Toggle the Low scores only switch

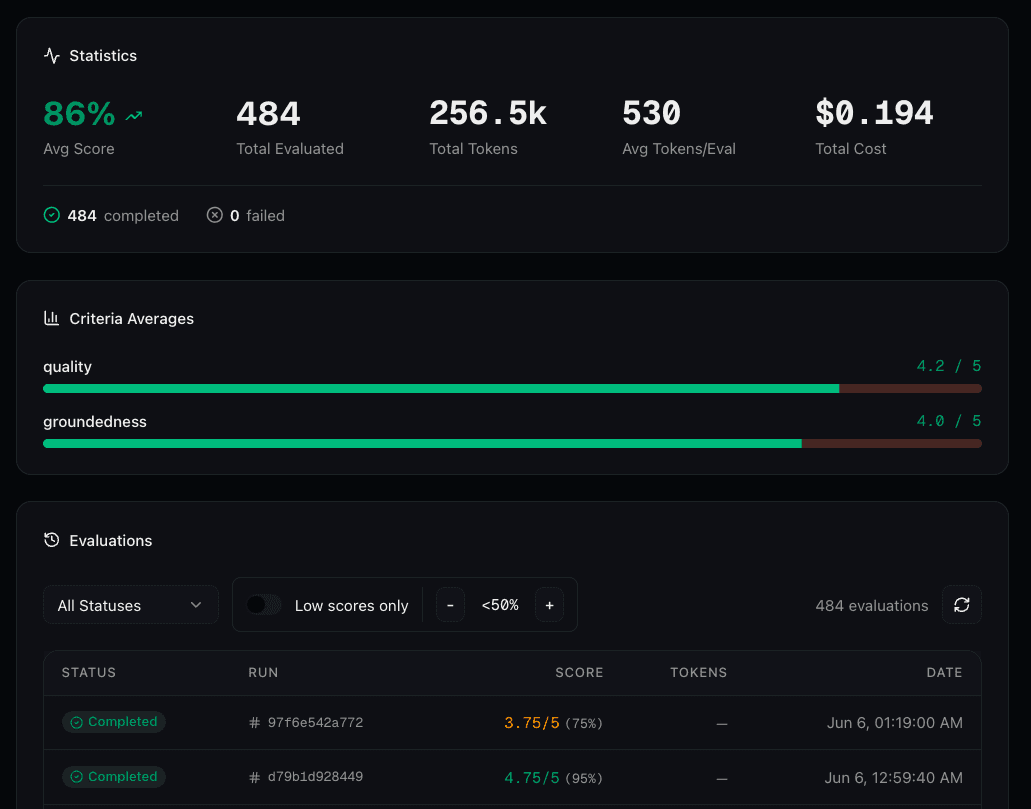(264, 604)
